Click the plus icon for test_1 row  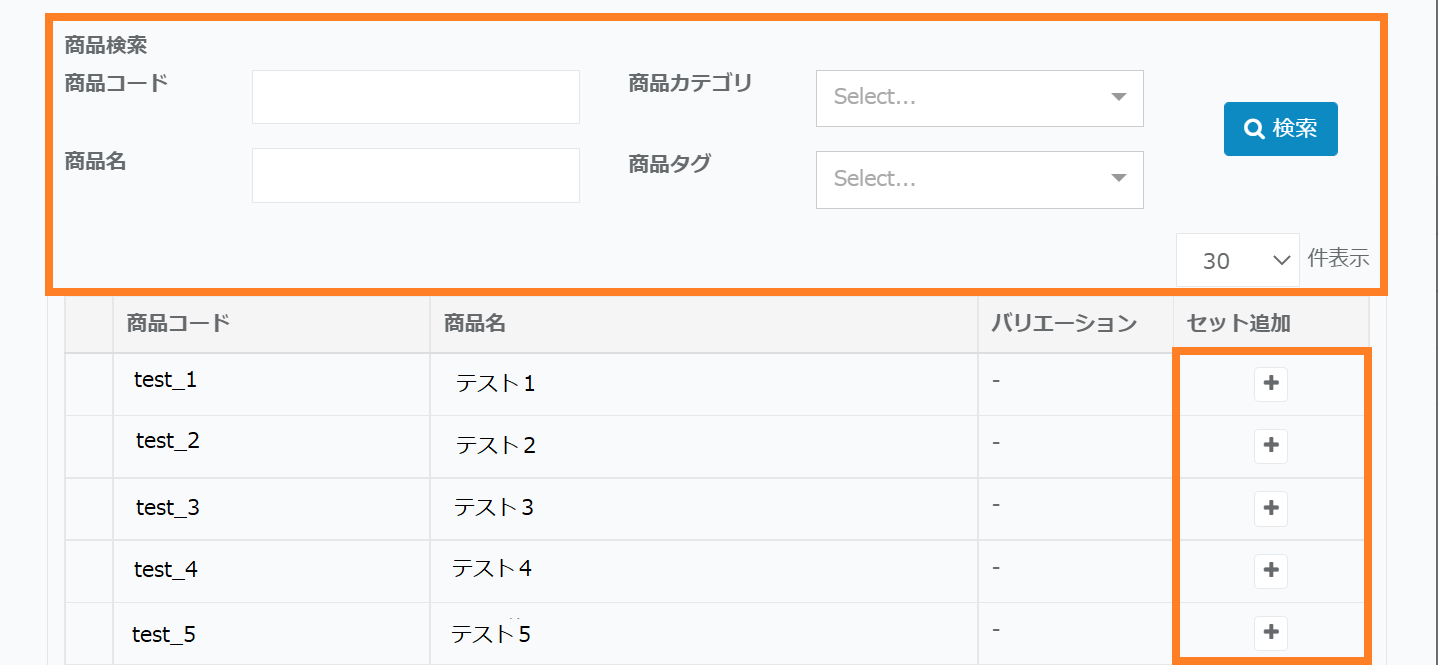1271,384
